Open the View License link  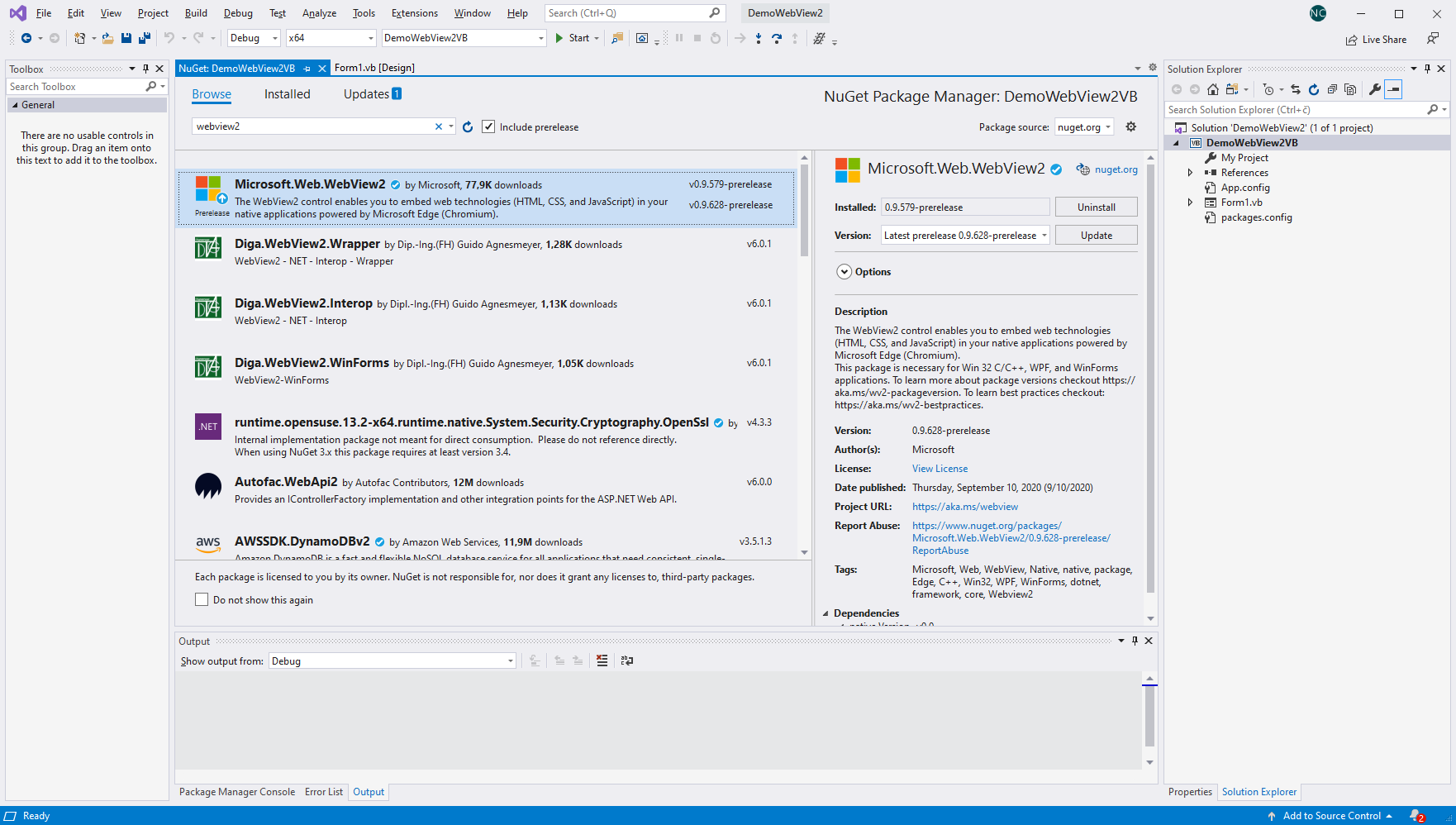tap(940, 469)
